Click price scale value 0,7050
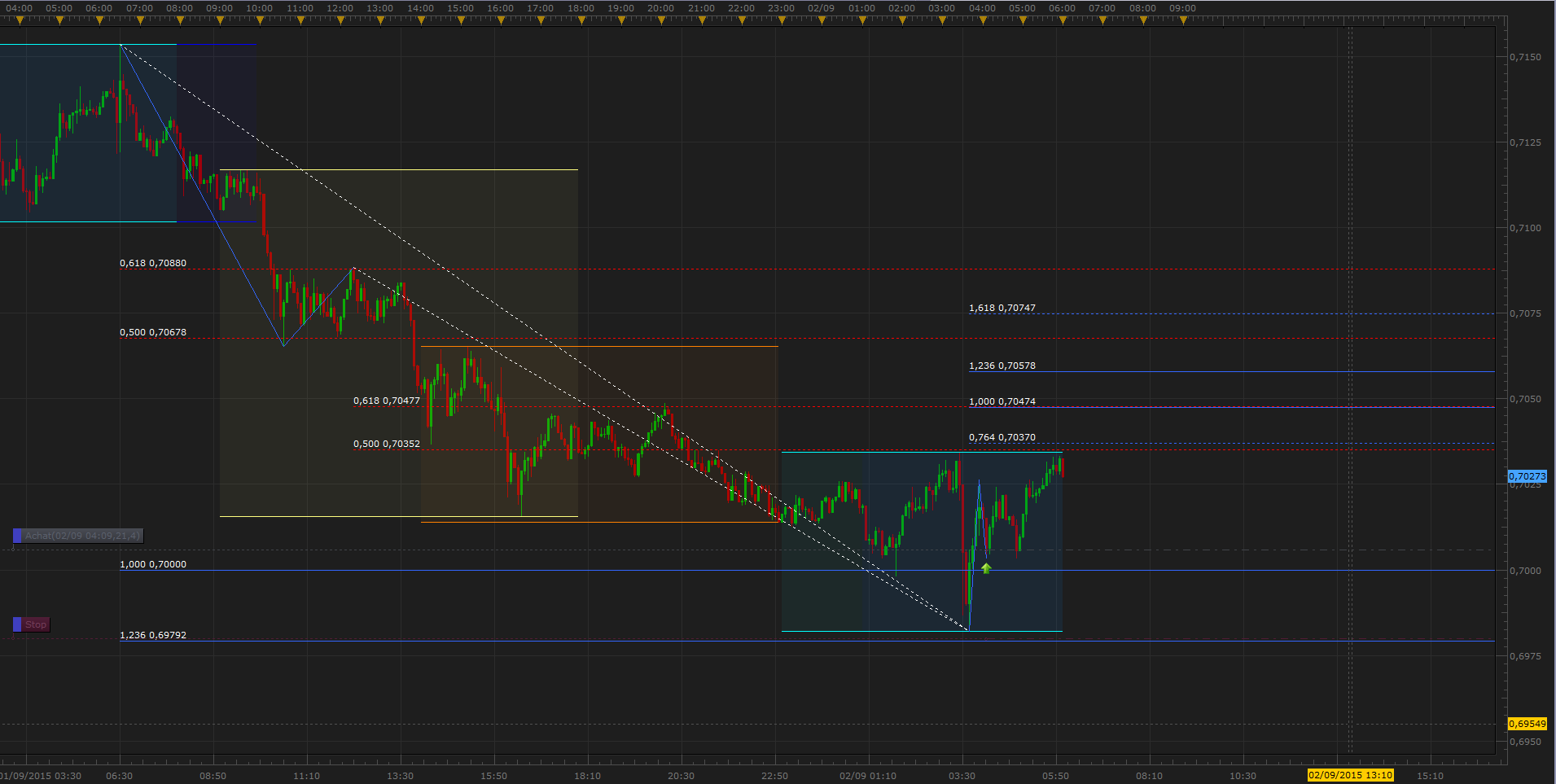Image resolution: width=1556 pixels, height=784 pixels. 1526,399
